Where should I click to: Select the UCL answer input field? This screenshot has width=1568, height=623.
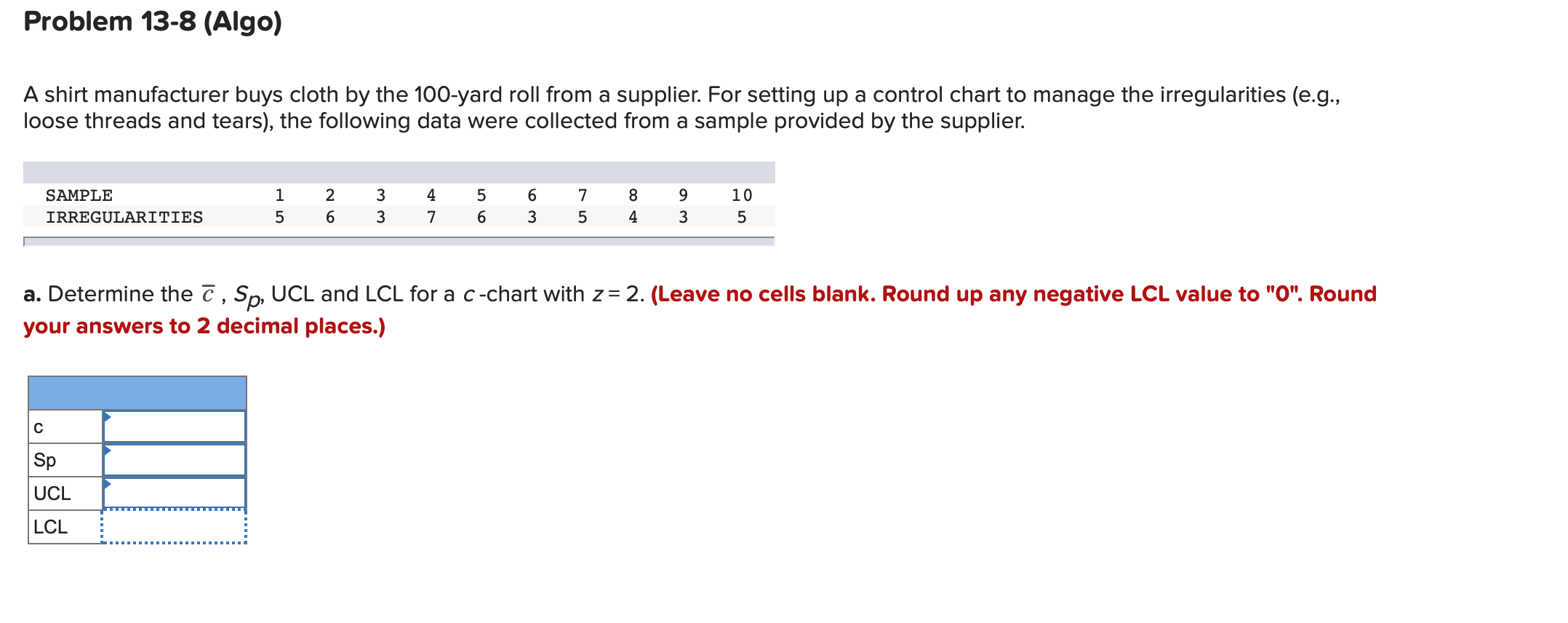(x=175, y=493)
